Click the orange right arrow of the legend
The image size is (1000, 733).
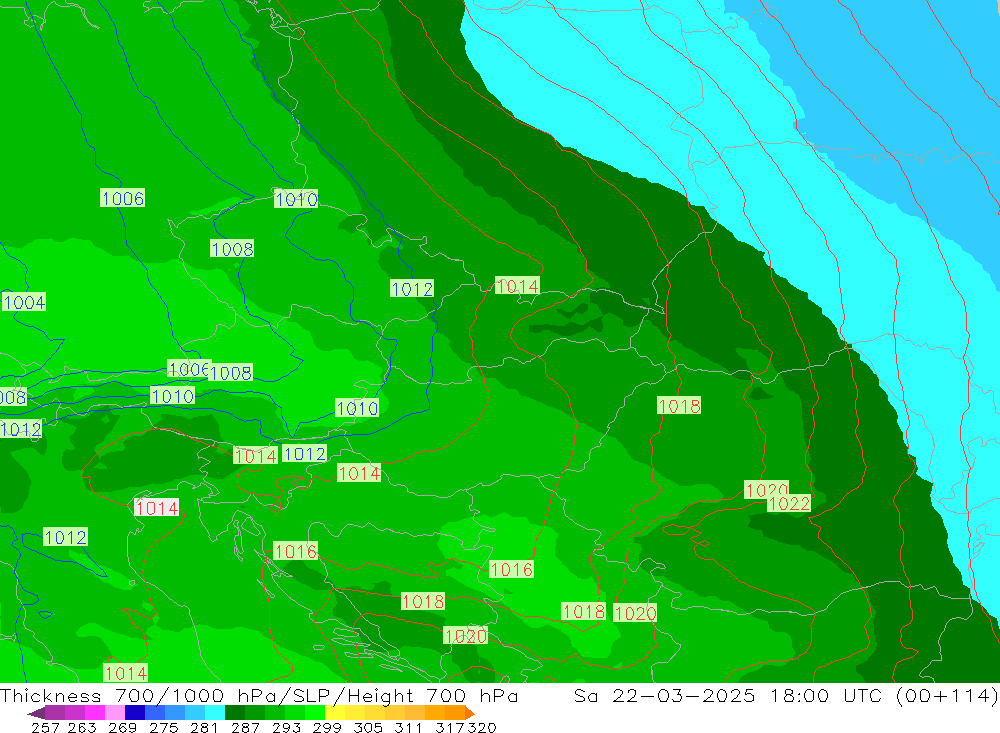click(x=470, y=713)
